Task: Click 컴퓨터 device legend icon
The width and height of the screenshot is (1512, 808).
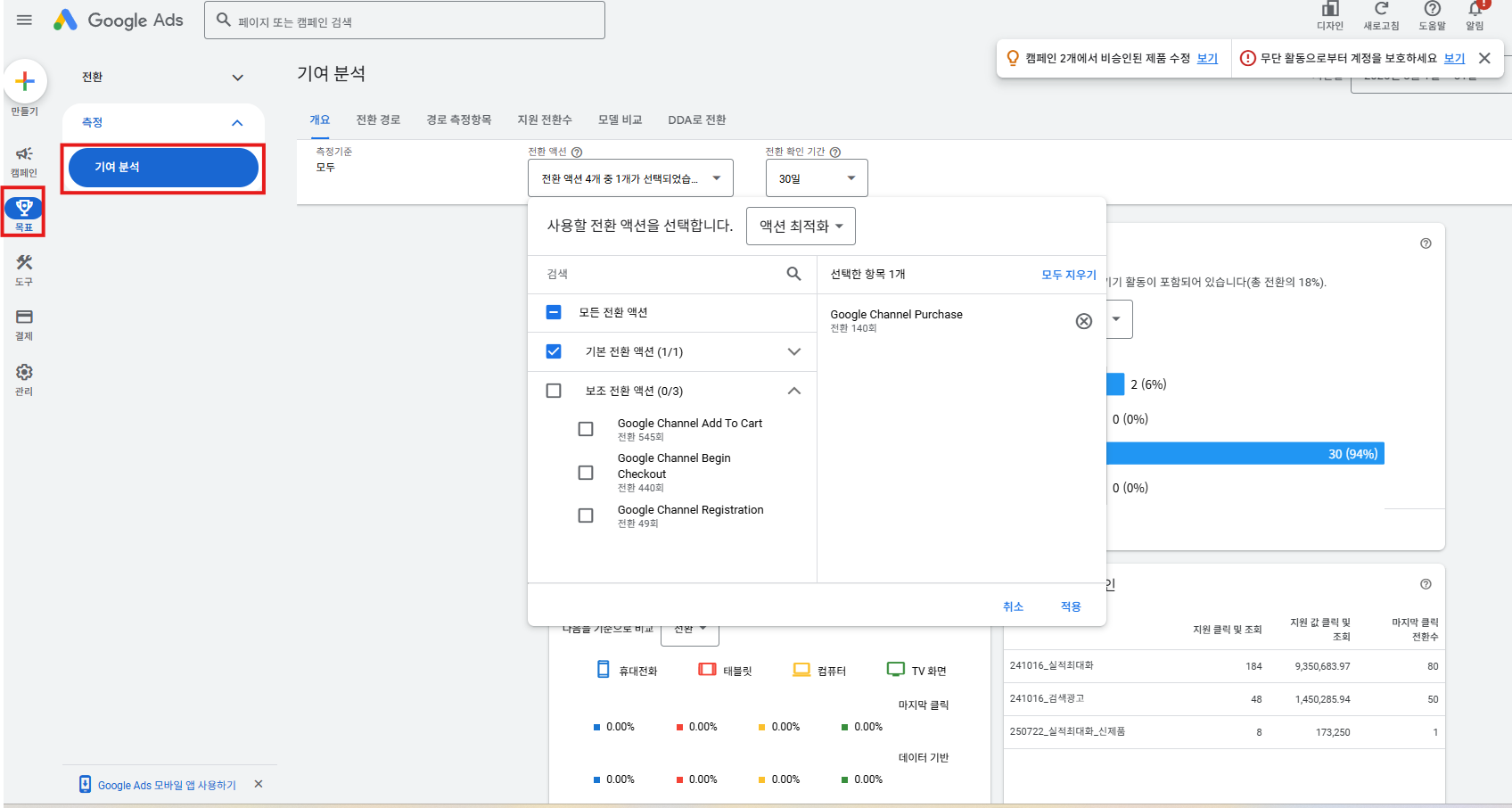Action: point(801,669)
